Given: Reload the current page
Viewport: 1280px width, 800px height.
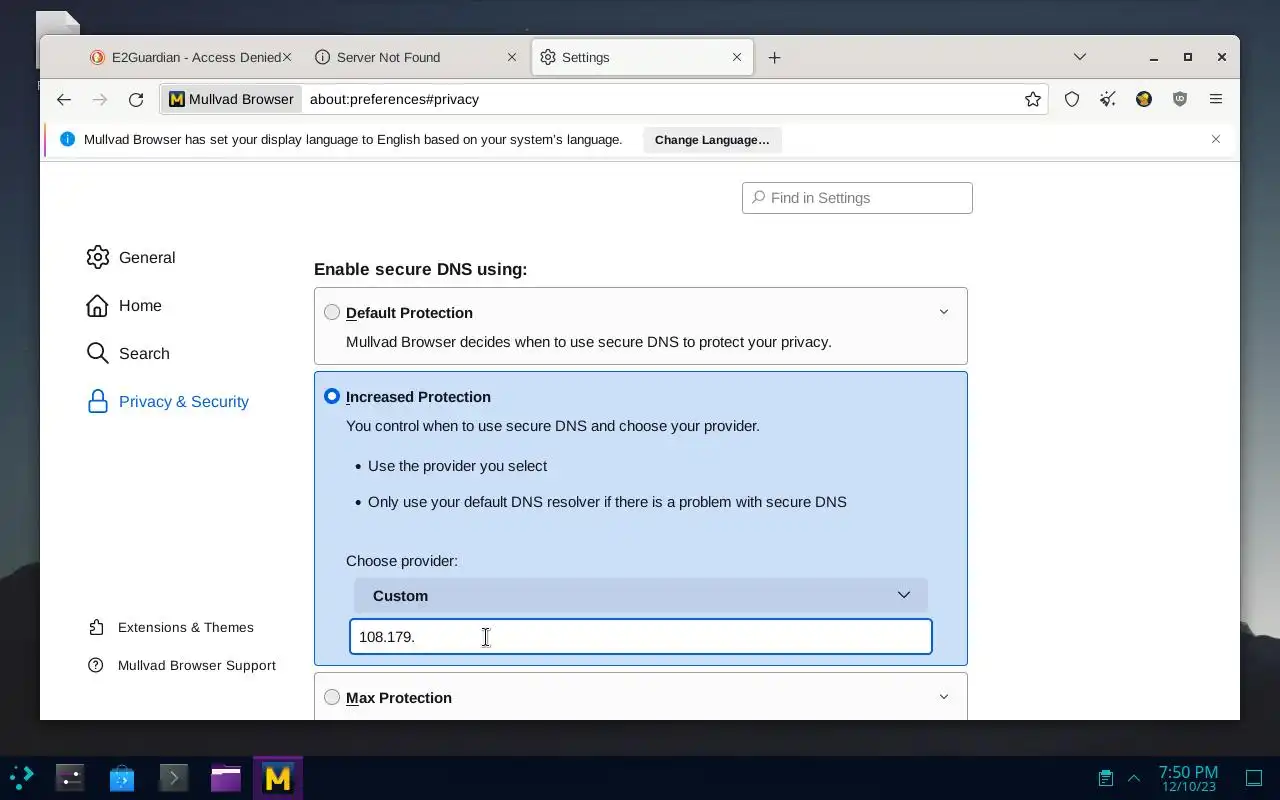Looking at the screenshot, I should (x=136, y=99).
